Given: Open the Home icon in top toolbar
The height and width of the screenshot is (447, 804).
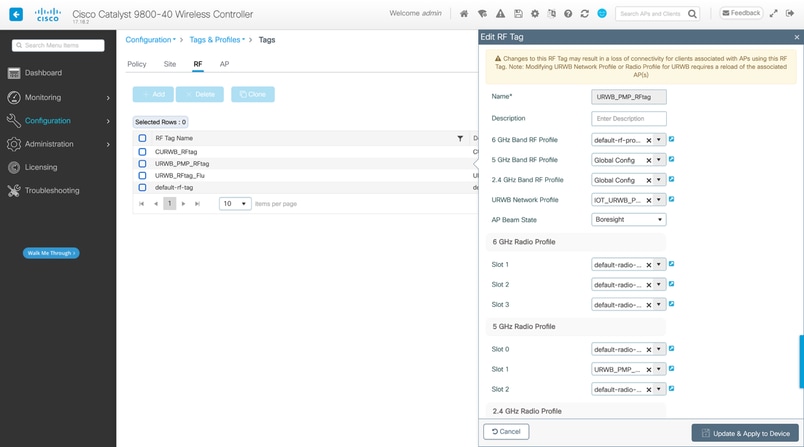Looking at the screenshot, I should click(x=464, y=14).
